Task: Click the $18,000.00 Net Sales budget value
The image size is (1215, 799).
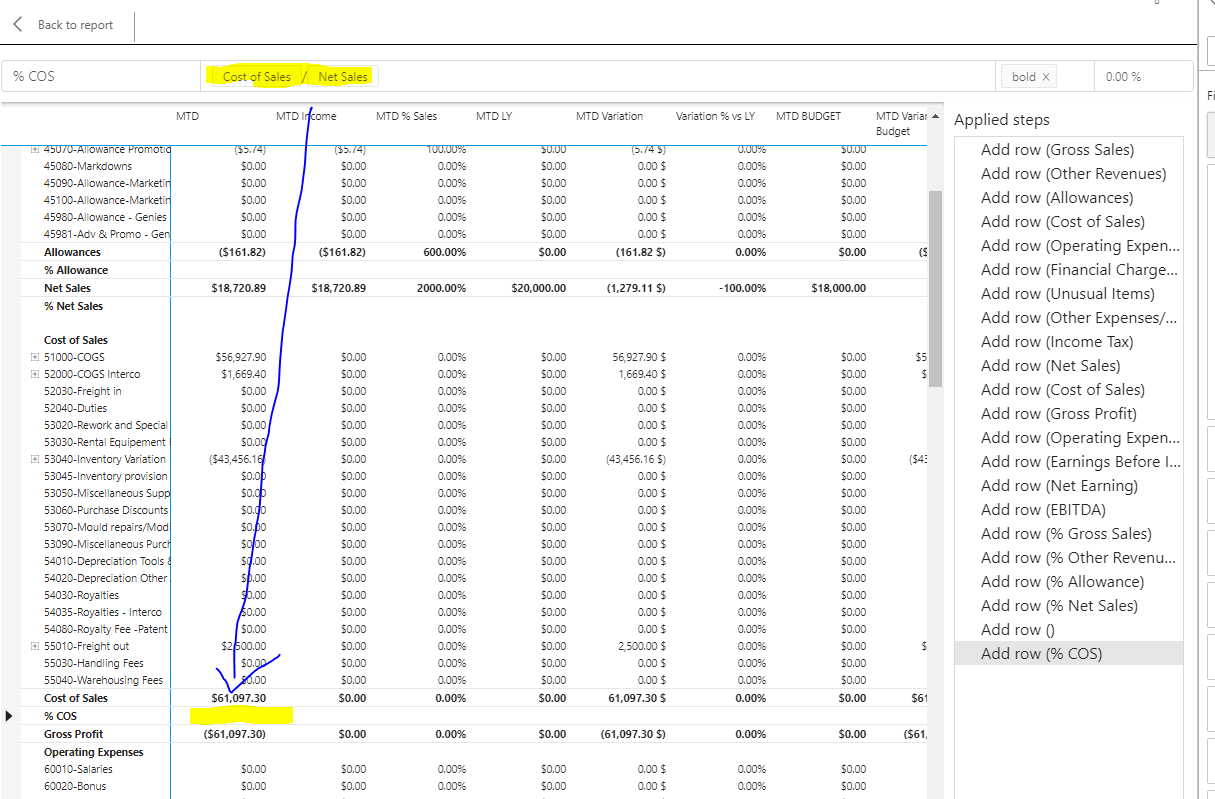Action: 838,288
